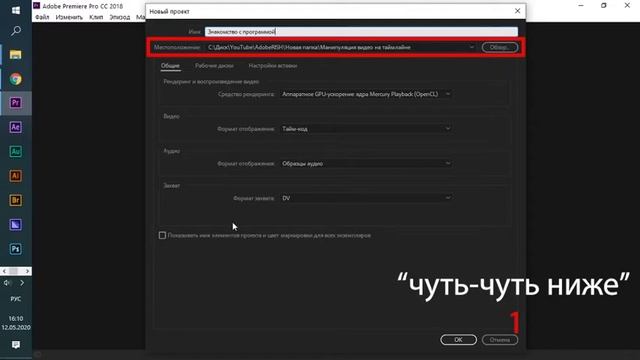This screenshot has width=640, height=360.
Task: Open the notification center icon
Action: click(16, 345)
